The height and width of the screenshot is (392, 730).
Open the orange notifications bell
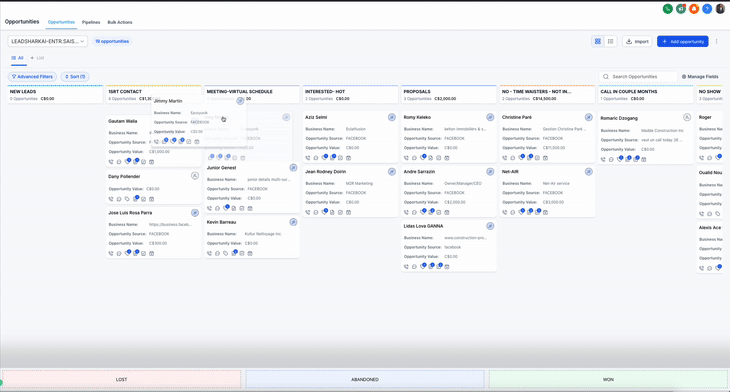click(x=694, y=9)
